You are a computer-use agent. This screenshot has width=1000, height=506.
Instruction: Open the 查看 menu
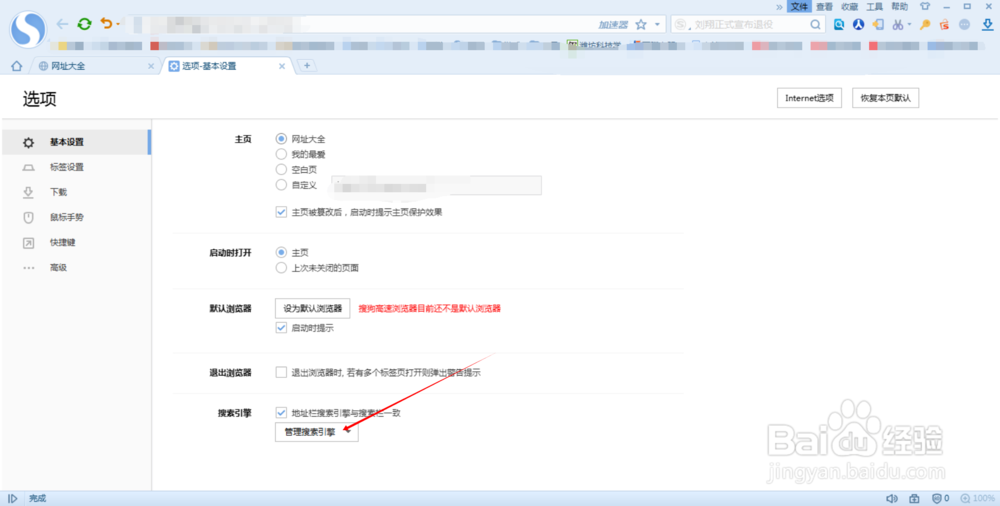824,6
